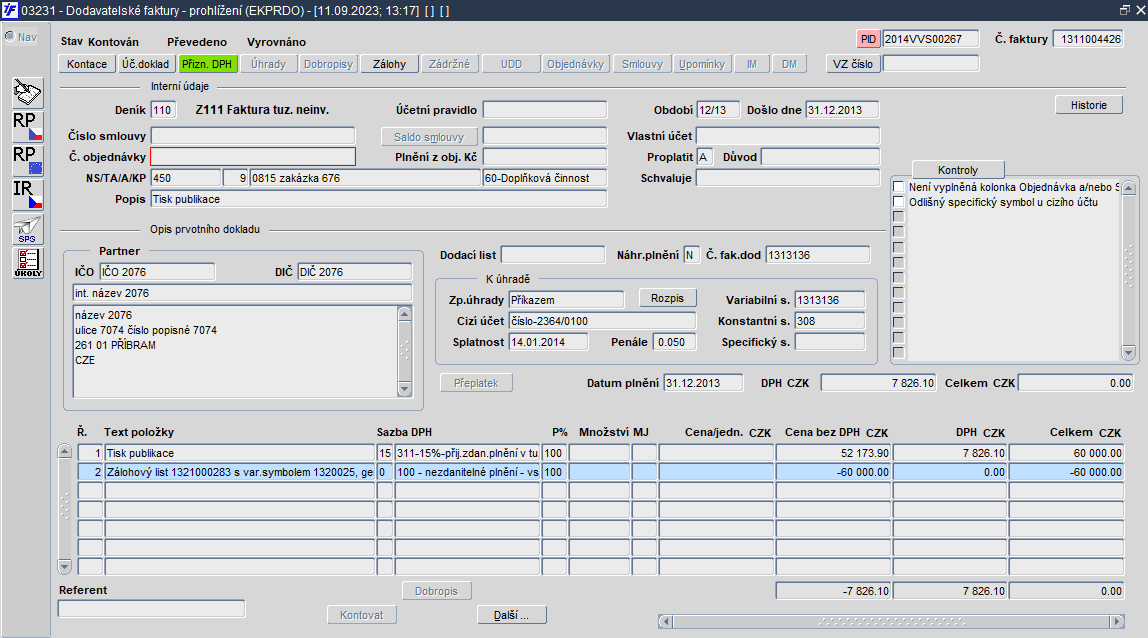The image size is (1148, 638).
Task: Open the Úhrady tab button
Action: (269, 64)
